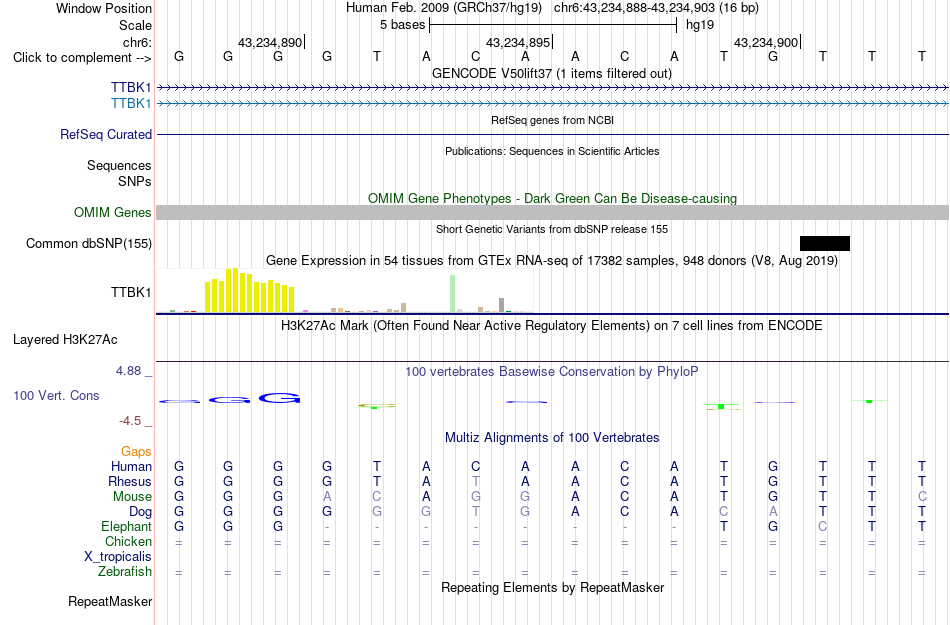950x625 pixels.
Task: Click the black TTBK1 label beside the GTEx chart
Action: point(131,293)
